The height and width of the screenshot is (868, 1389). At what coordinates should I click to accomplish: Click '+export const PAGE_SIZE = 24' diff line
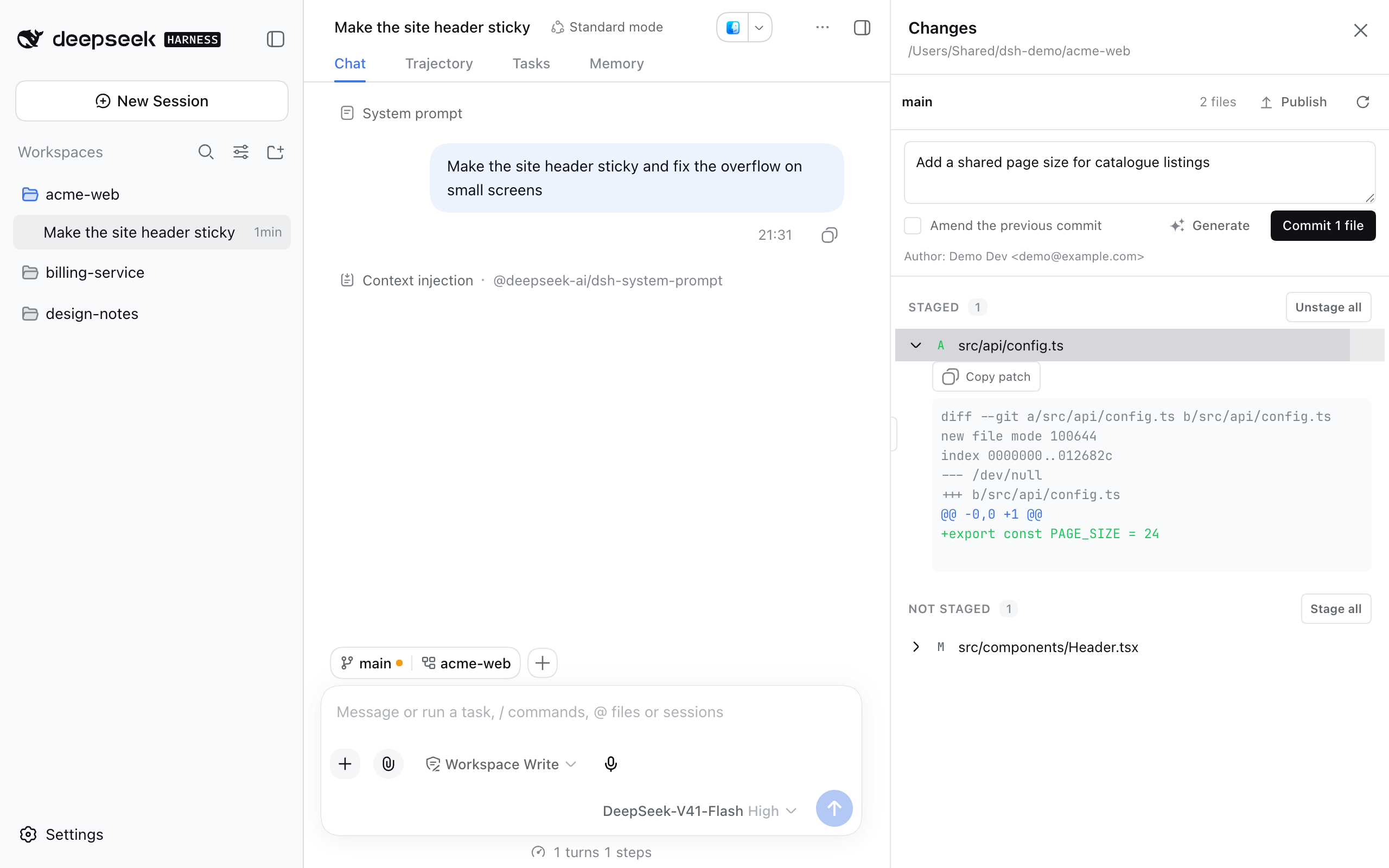[1050, 534]
